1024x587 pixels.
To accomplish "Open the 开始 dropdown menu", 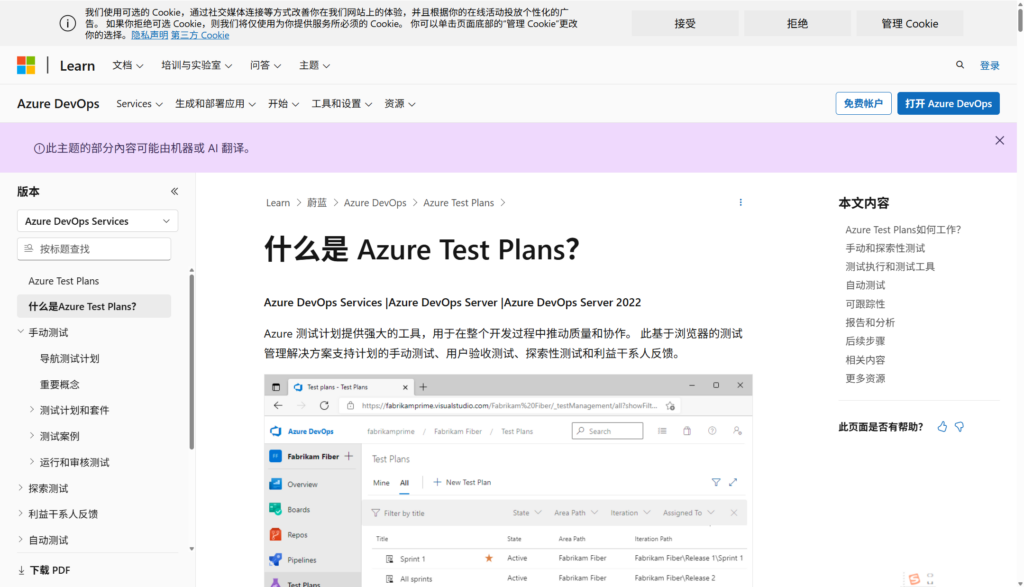I will click(x=283, y=104).
